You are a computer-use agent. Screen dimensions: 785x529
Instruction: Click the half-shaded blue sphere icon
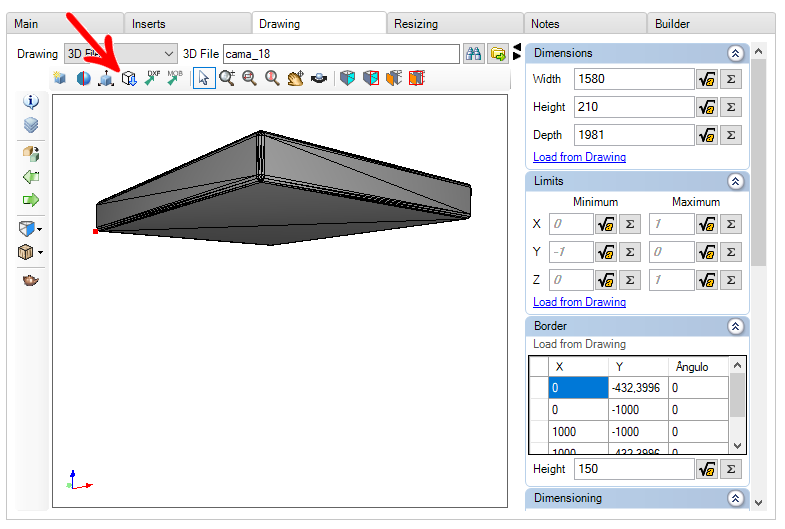(x=84, y=78)
